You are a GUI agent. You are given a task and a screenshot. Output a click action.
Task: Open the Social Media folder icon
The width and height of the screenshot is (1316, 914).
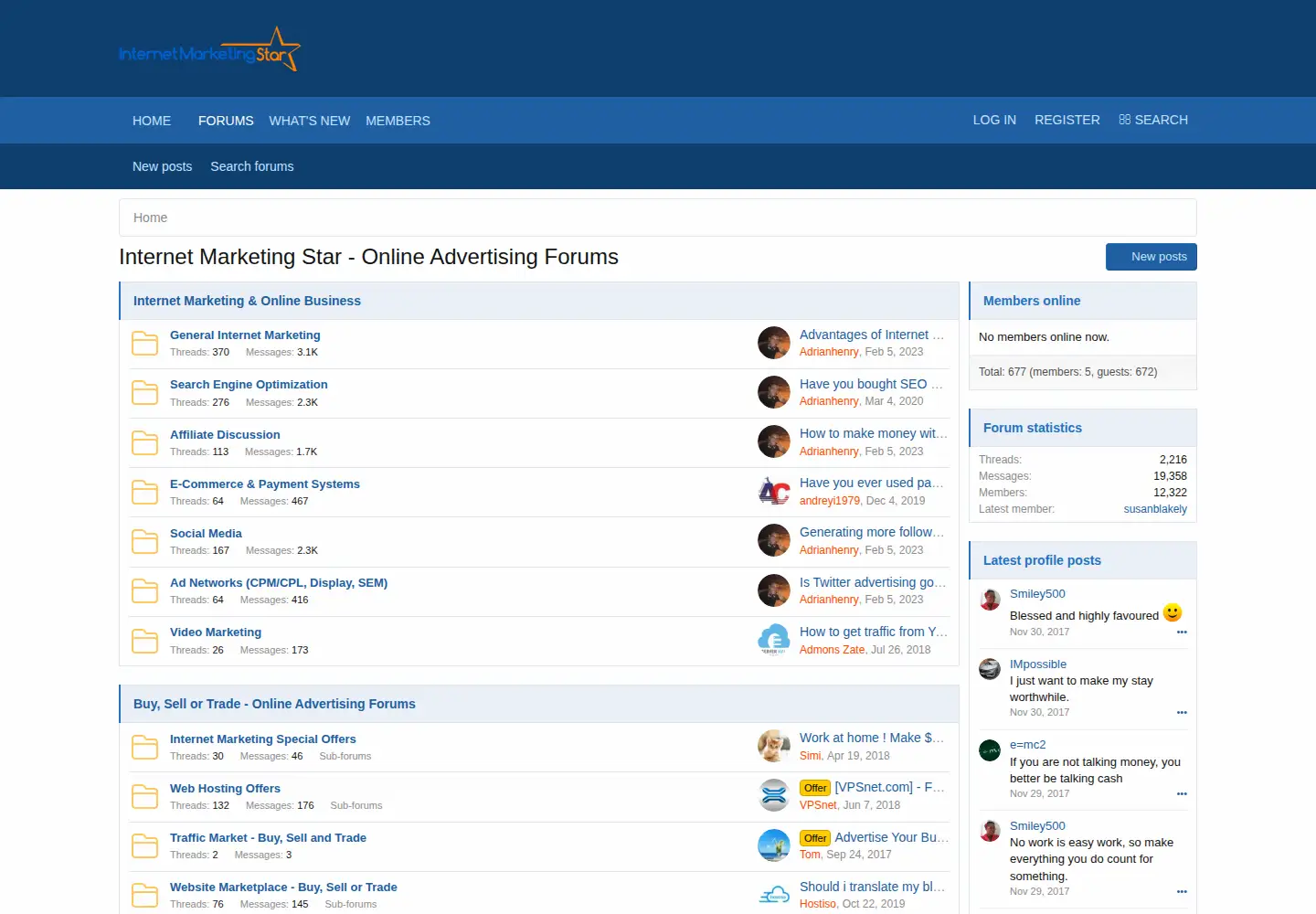145,542
